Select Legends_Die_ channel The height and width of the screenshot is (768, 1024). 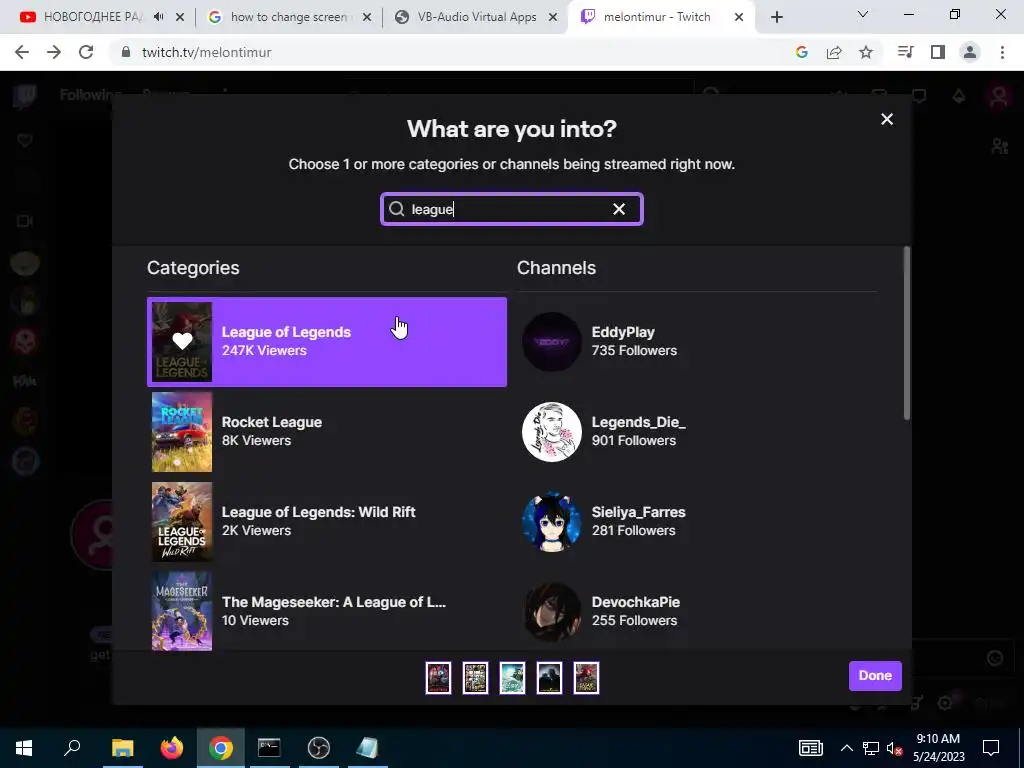[x=697, y=432]
